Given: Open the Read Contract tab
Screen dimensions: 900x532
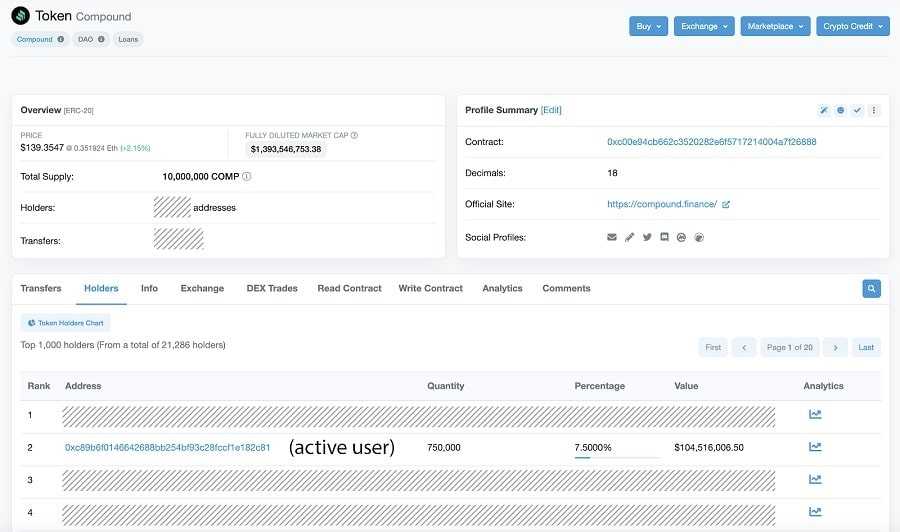Looking at the screenshot, I should 349,288.
